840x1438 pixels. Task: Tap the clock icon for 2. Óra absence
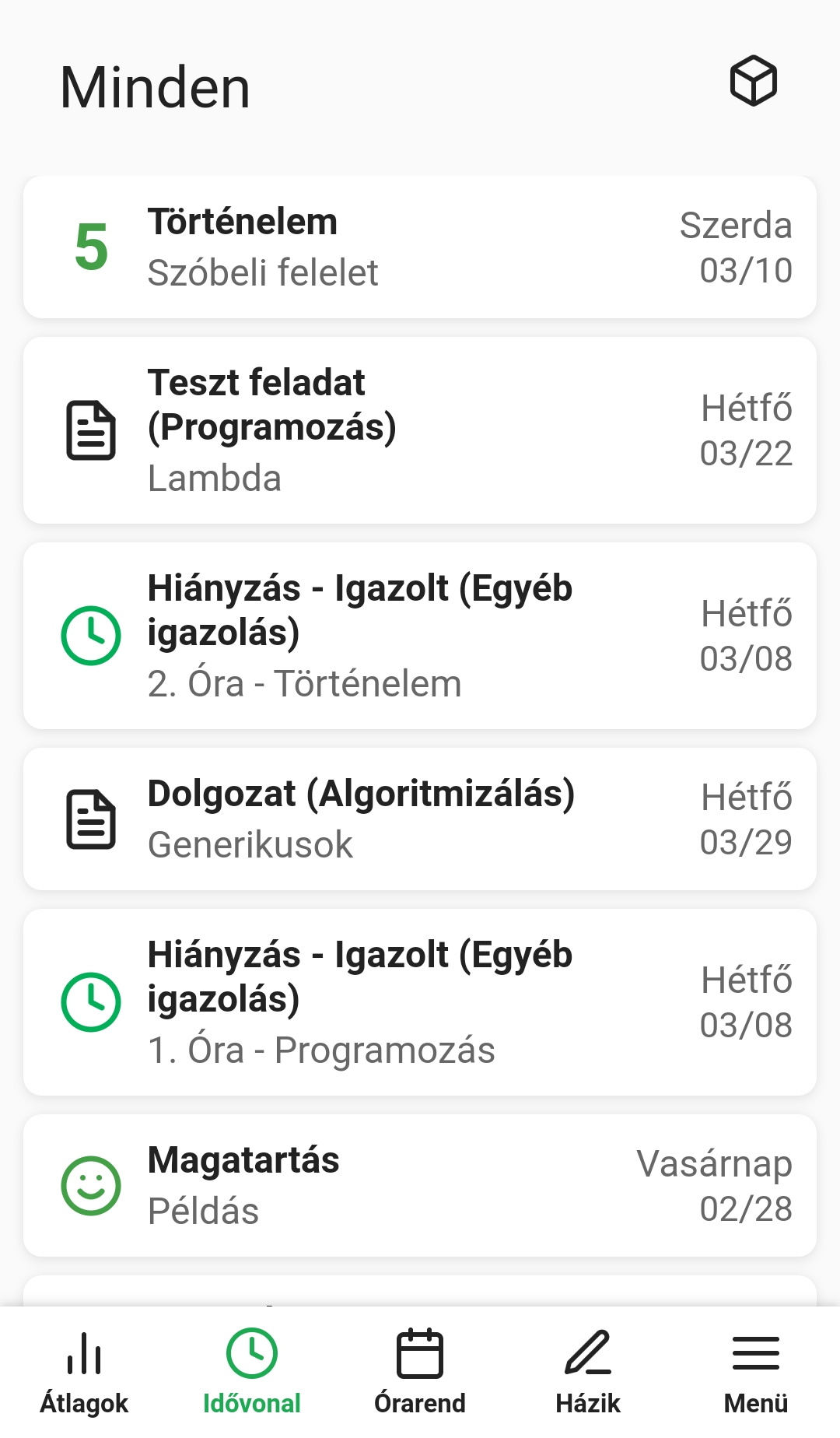click(91, 636)
